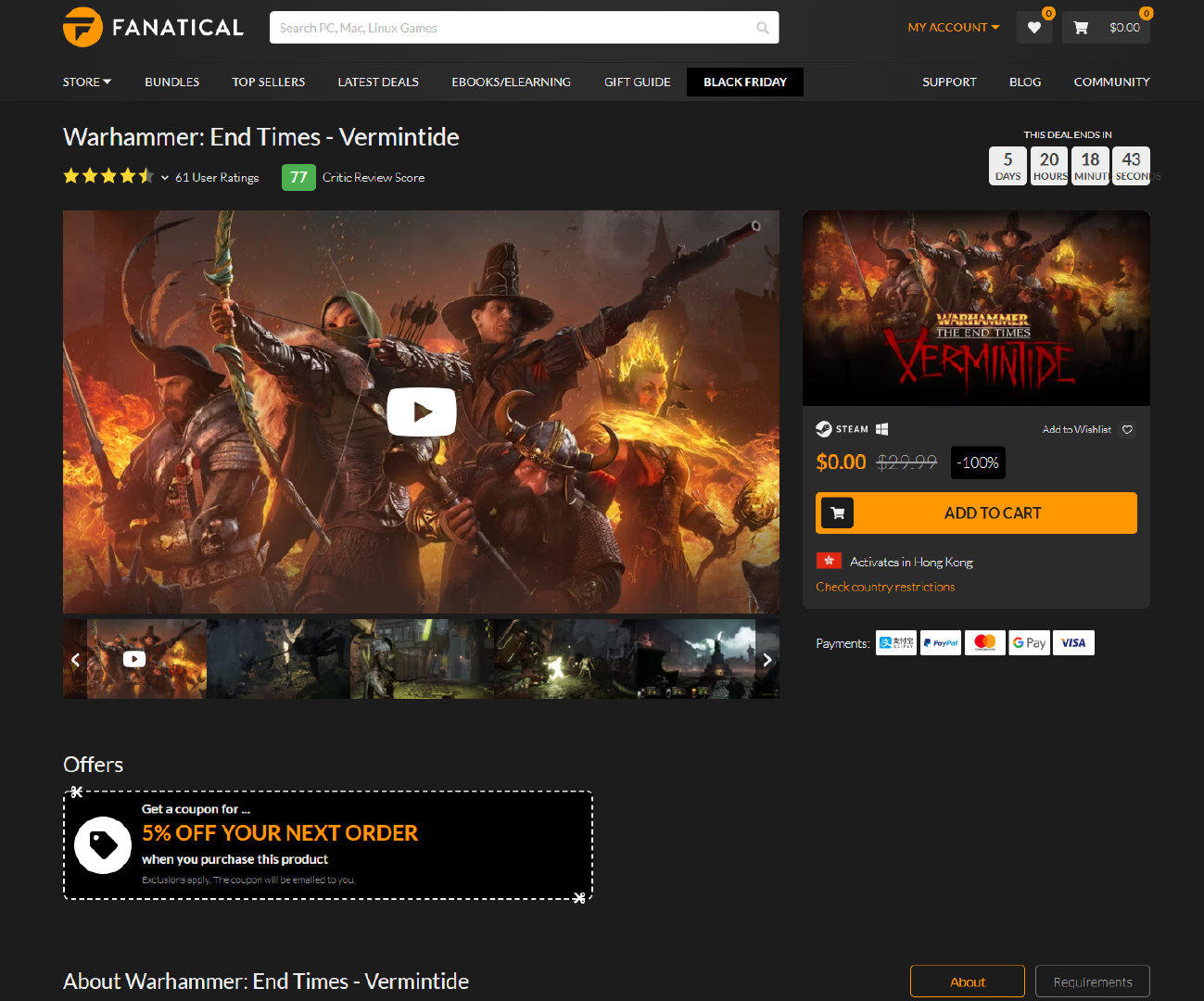
Task: Select the second gallery screenshot thumbnail
Action: point(278,659)
